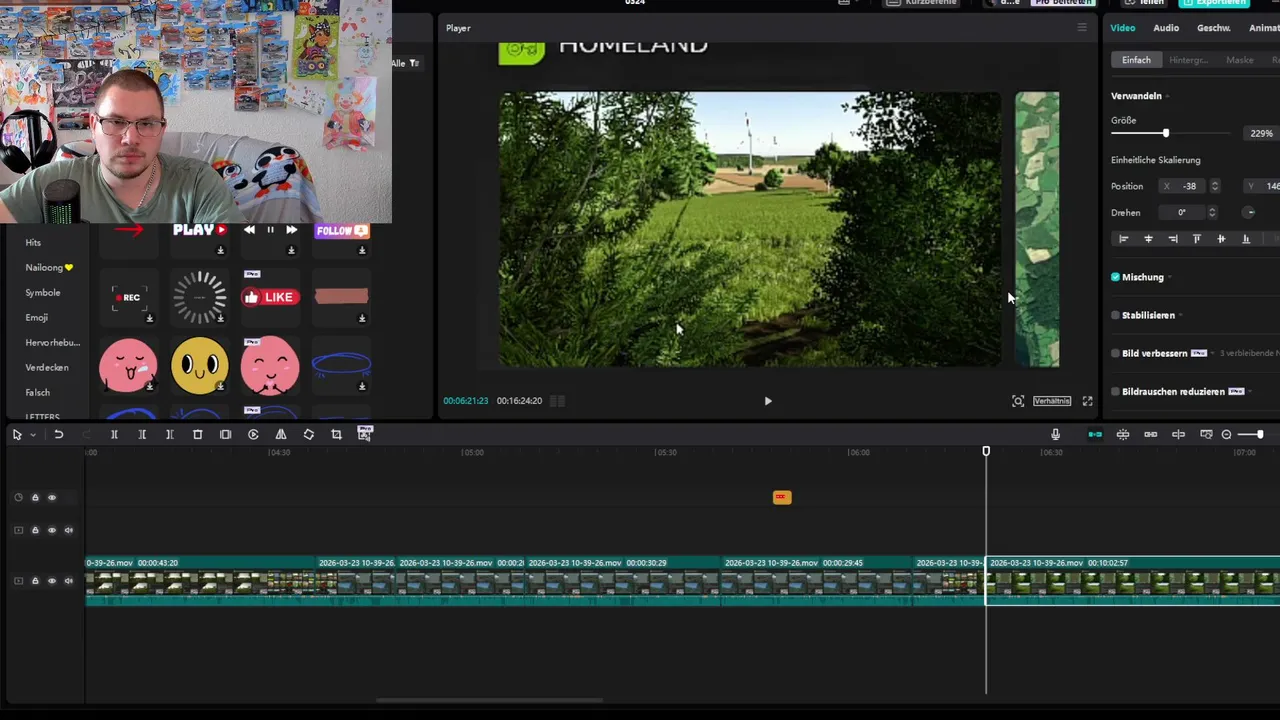The width and height of the screenshot is (1280, 720).
Task: Zoom out the timeline with minus icon
Action: pos(1227,434)
